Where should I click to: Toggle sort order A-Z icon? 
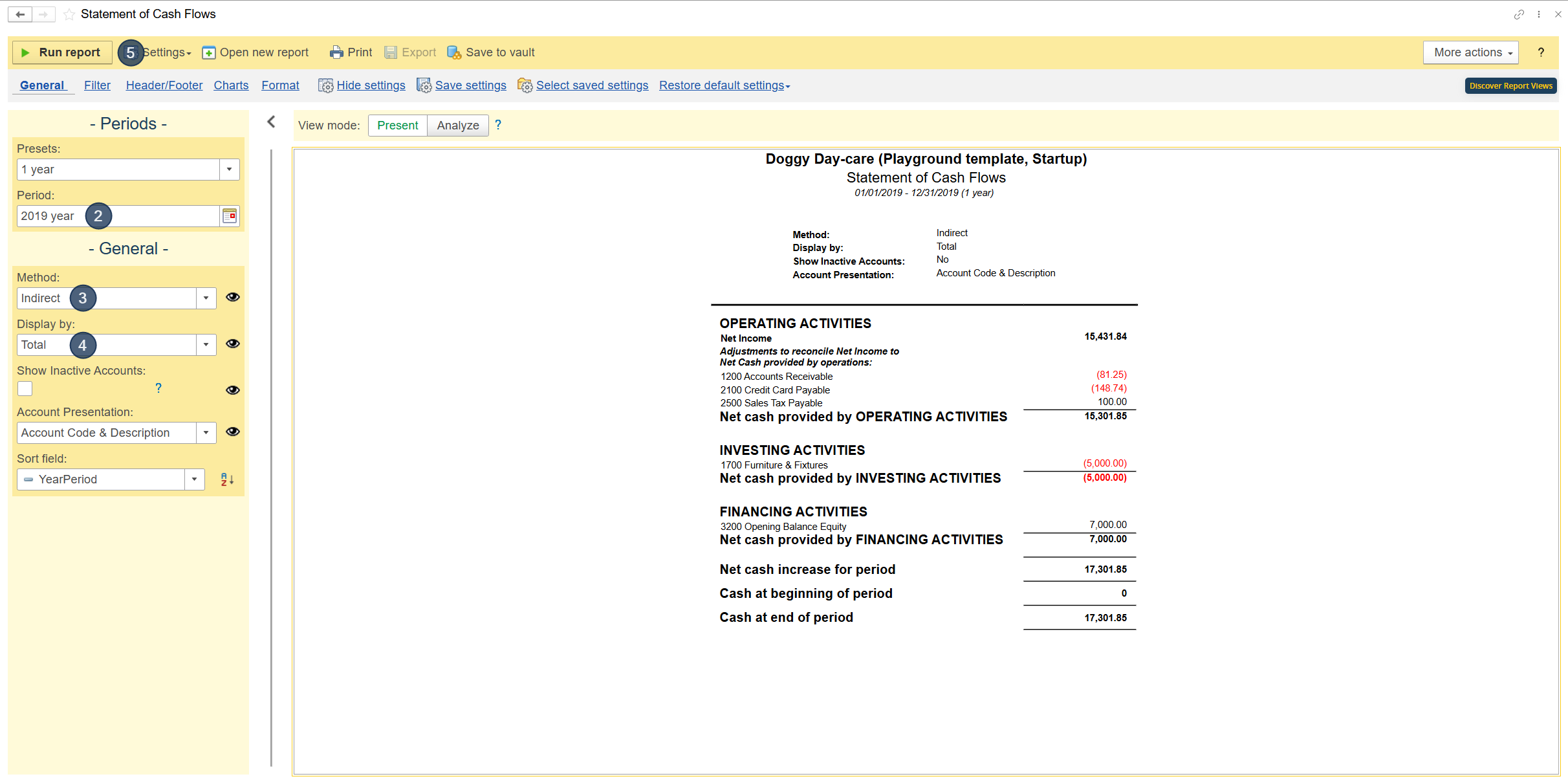pyautogui.click(x=227, y=479)
